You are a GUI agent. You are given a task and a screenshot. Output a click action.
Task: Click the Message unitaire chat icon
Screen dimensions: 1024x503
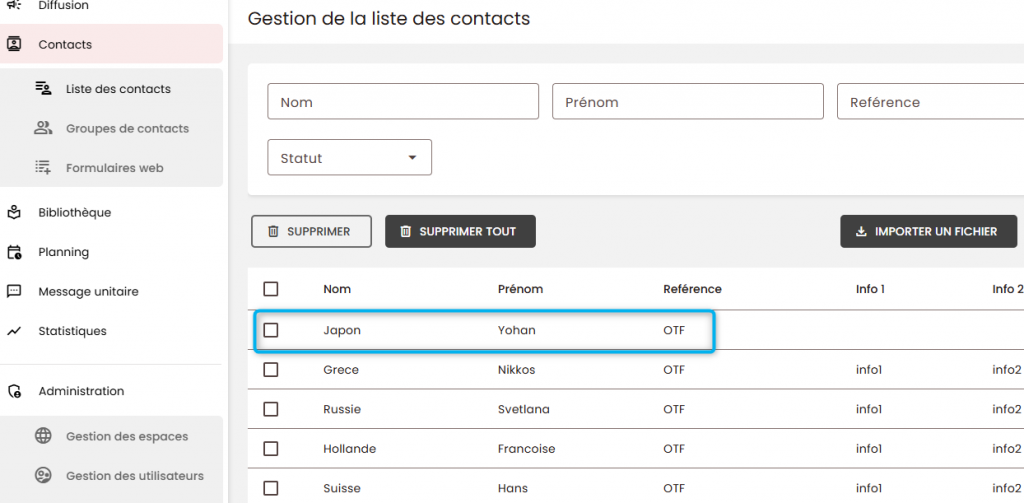pos(14,291)
